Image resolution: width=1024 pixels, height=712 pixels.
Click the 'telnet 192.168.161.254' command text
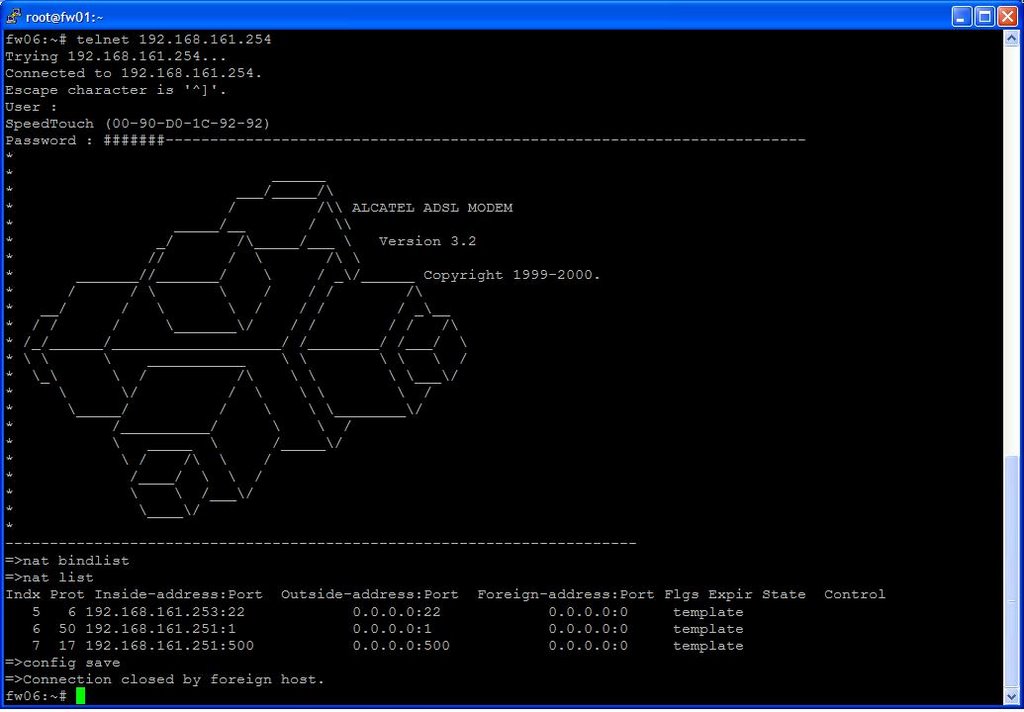tap(173, 40)
